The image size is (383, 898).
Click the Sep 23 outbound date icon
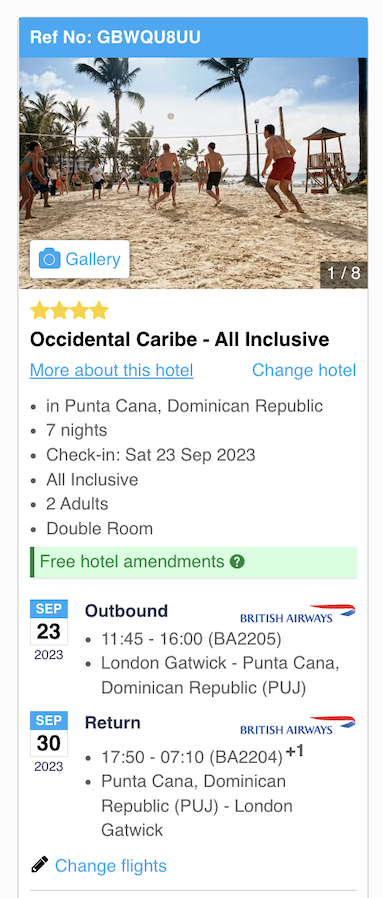[49, 630]
